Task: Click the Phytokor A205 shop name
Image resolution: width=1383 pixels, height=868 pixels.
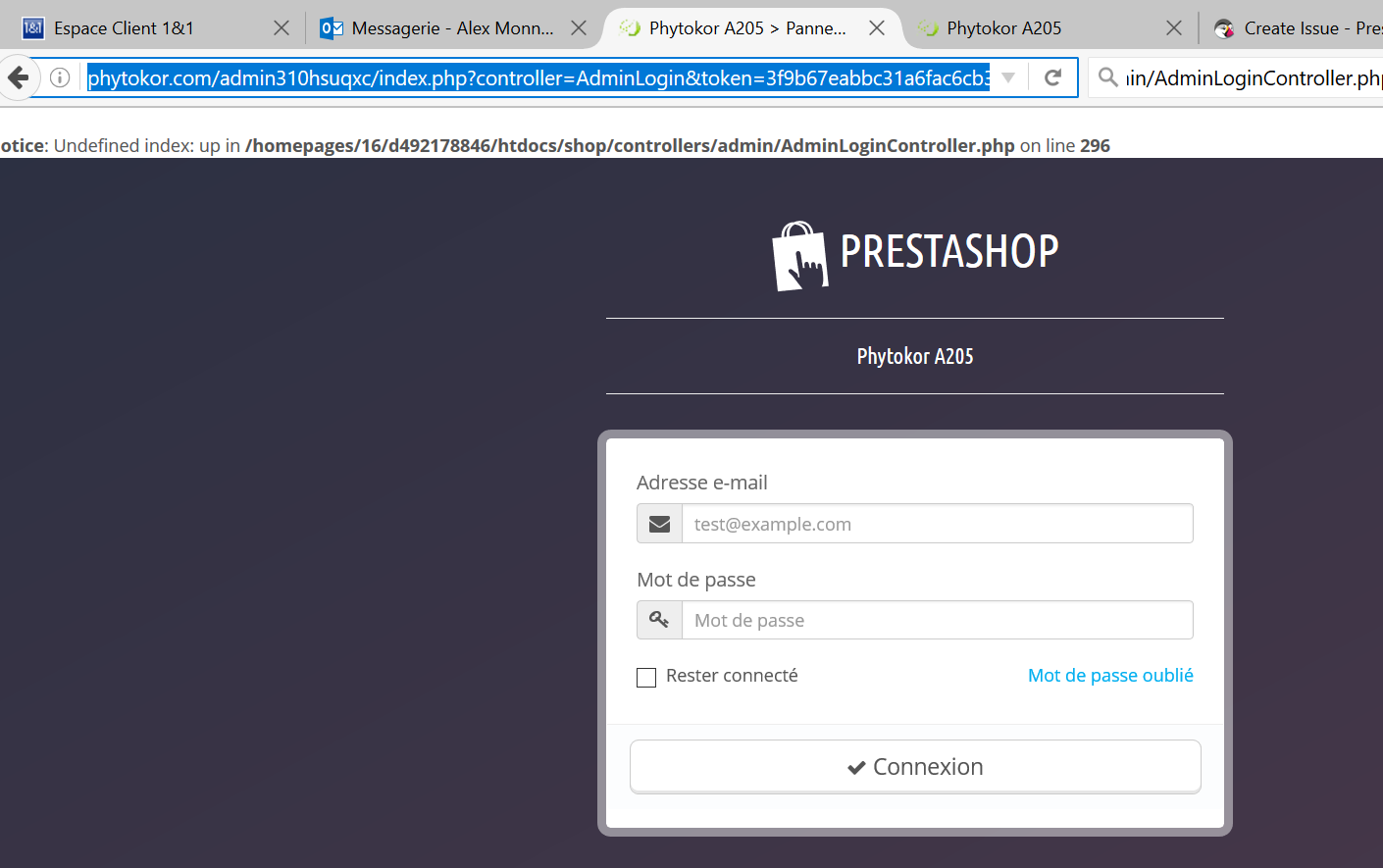Action: [915, 356]
